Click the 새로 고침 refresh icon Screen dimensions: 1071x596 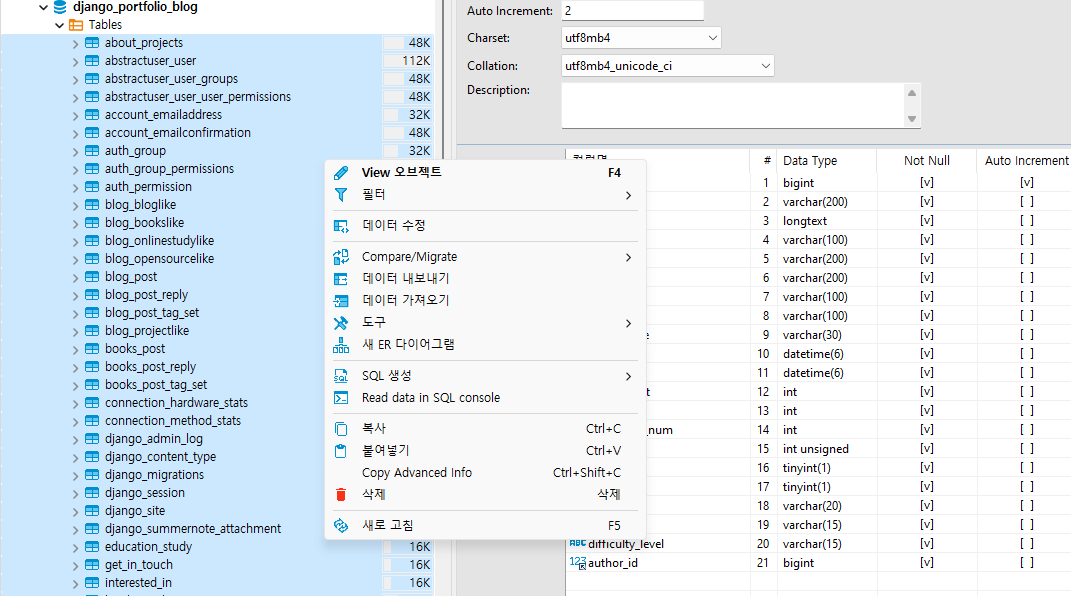click(341, 526)
